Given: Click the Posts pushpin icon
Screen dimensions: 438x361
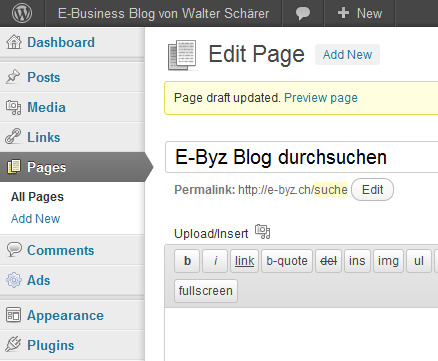Looking at the screenshot, I should [13, 77].
